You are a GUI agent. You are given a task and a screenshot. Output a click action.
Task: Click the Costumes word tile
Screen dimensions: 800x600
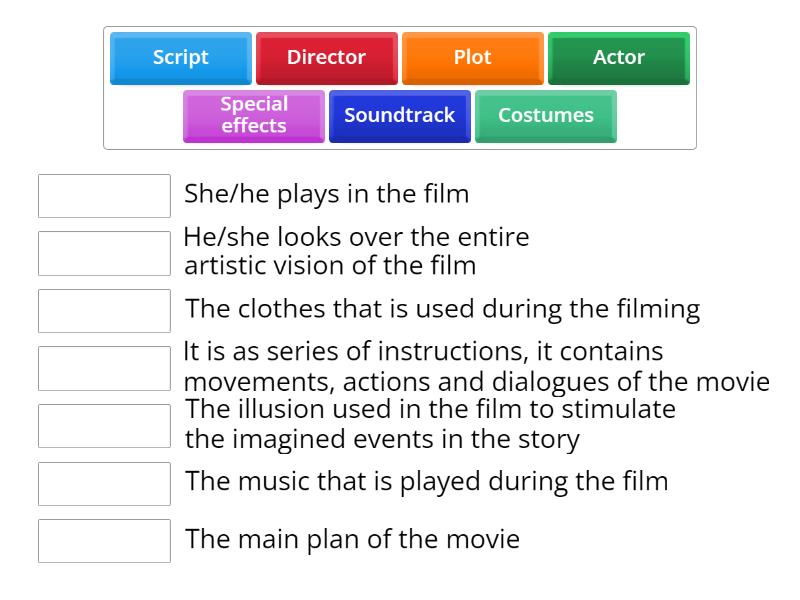(x=545, y=116)
